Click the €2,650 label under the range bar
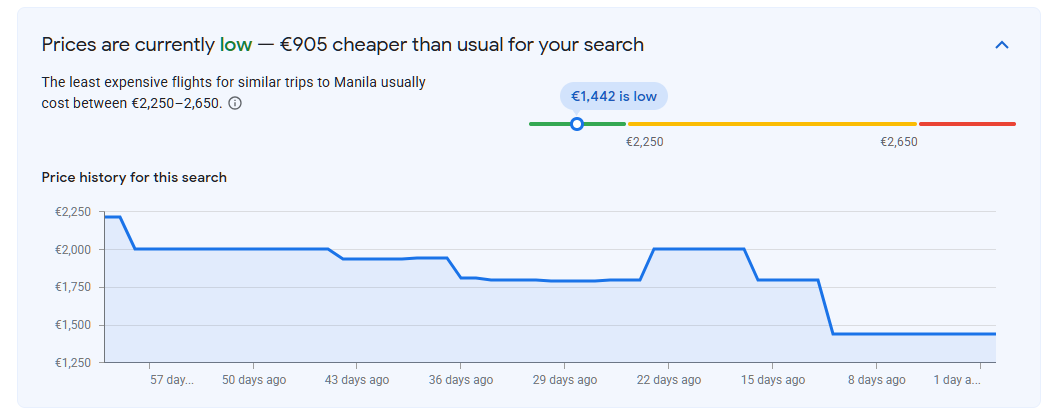The height and width of the screenshot is (412, 1048). pyautogui.click(x=898, y=142)
